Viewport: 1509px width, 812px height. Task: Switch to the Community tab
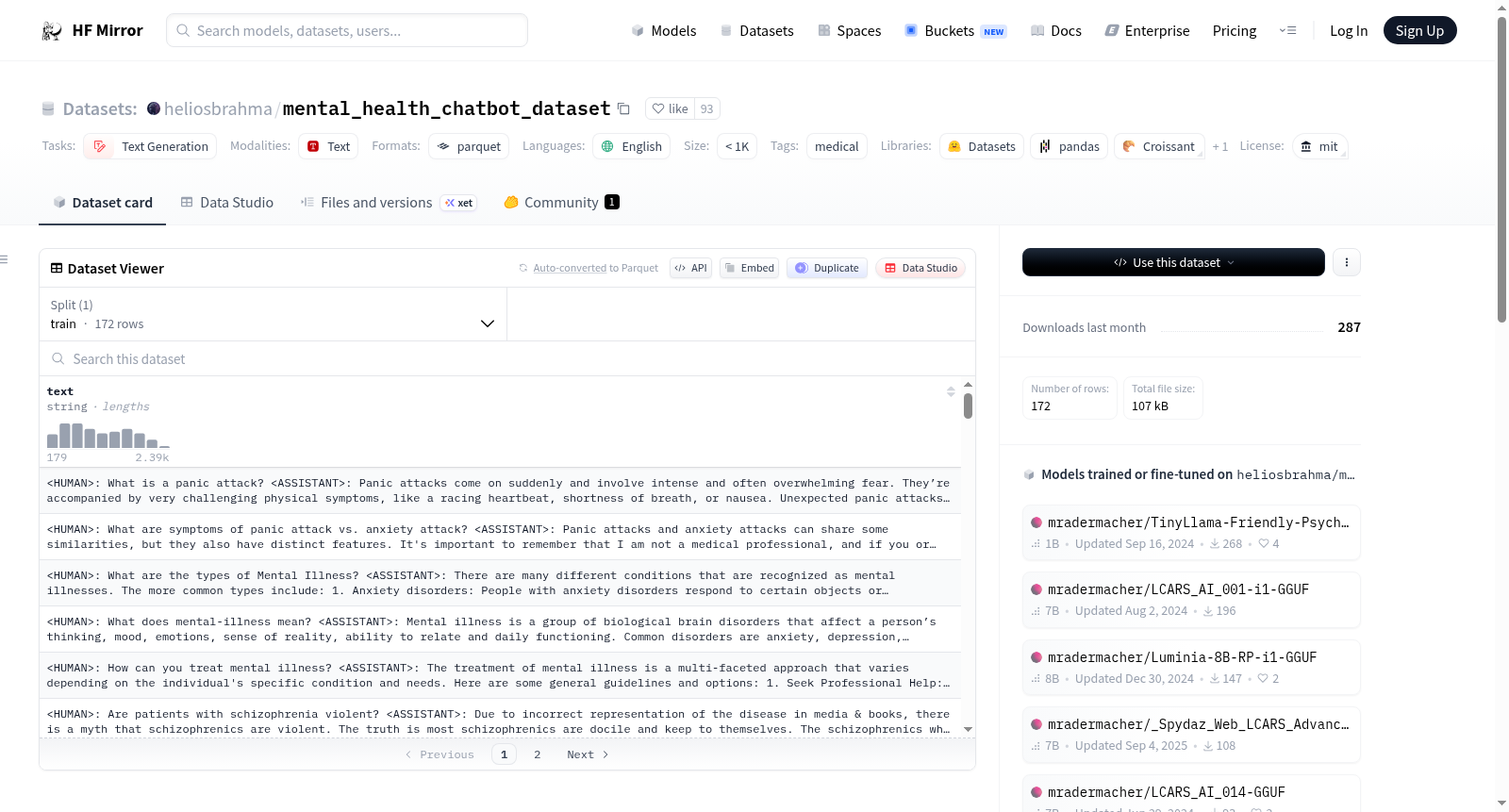point(561,202)
